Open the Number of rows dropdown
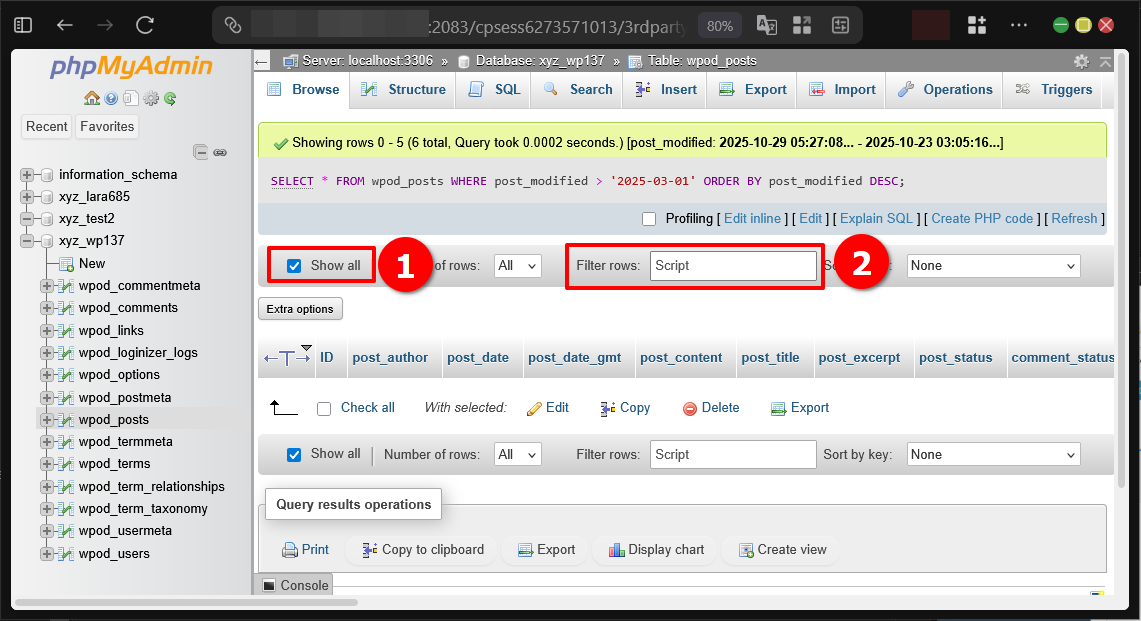Viewport: 1141px width, 621px height. point(517,265)
